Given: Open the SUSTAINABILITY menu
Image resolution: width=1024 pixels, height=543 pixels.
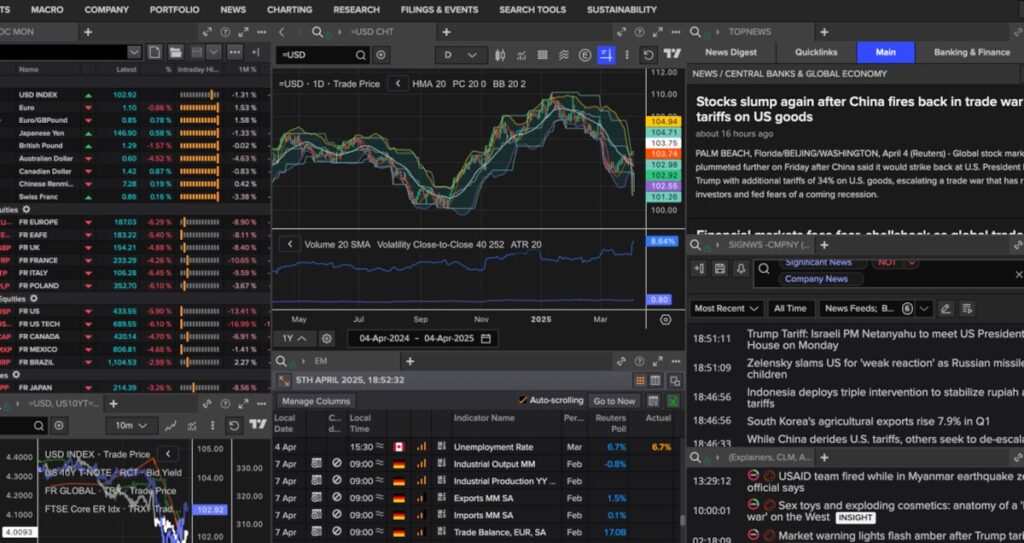Looking at the screenshot, I should (622, 10).
